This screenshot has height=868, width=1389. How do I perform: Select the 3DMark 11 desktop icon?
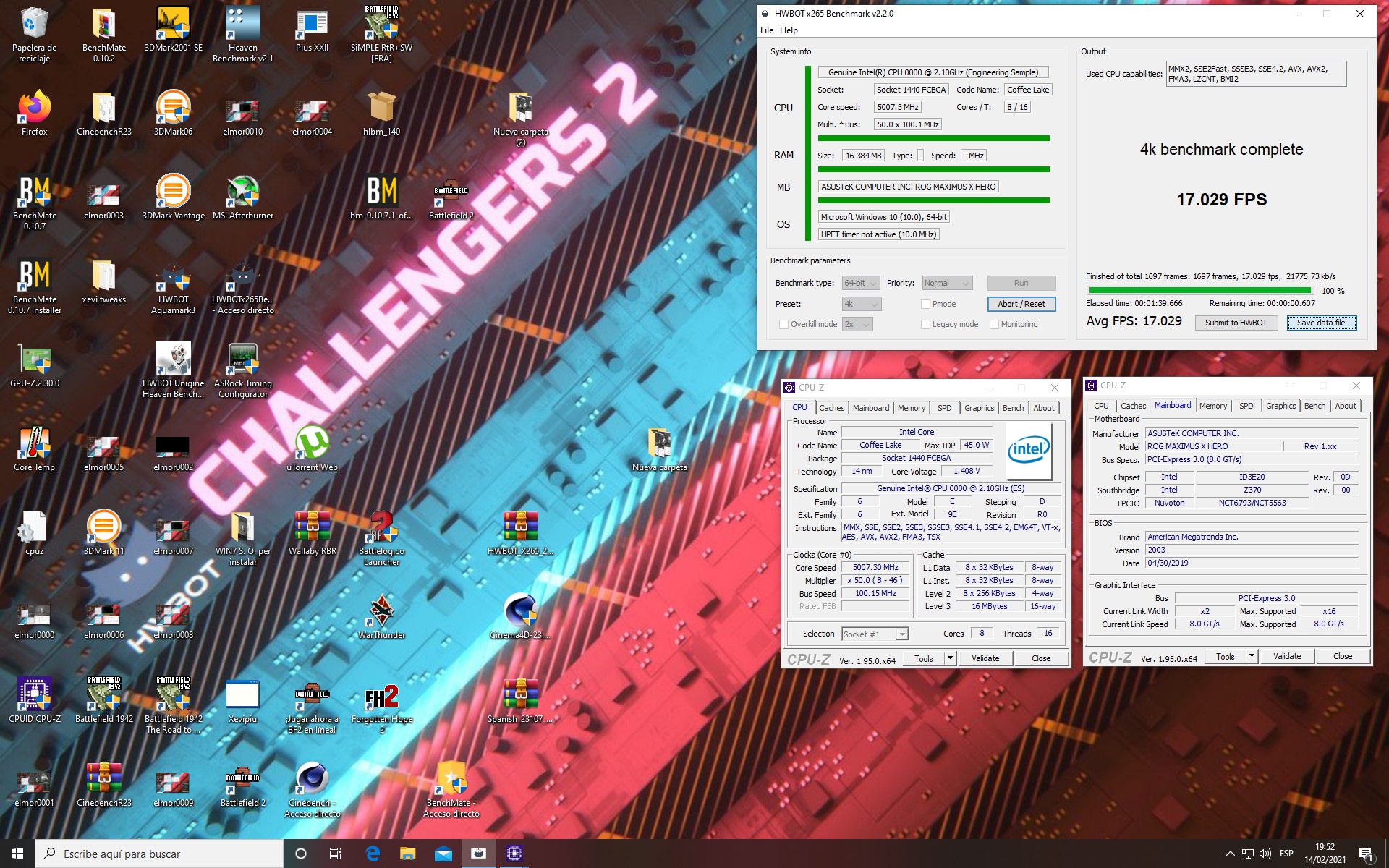click(x=103, y=533)
